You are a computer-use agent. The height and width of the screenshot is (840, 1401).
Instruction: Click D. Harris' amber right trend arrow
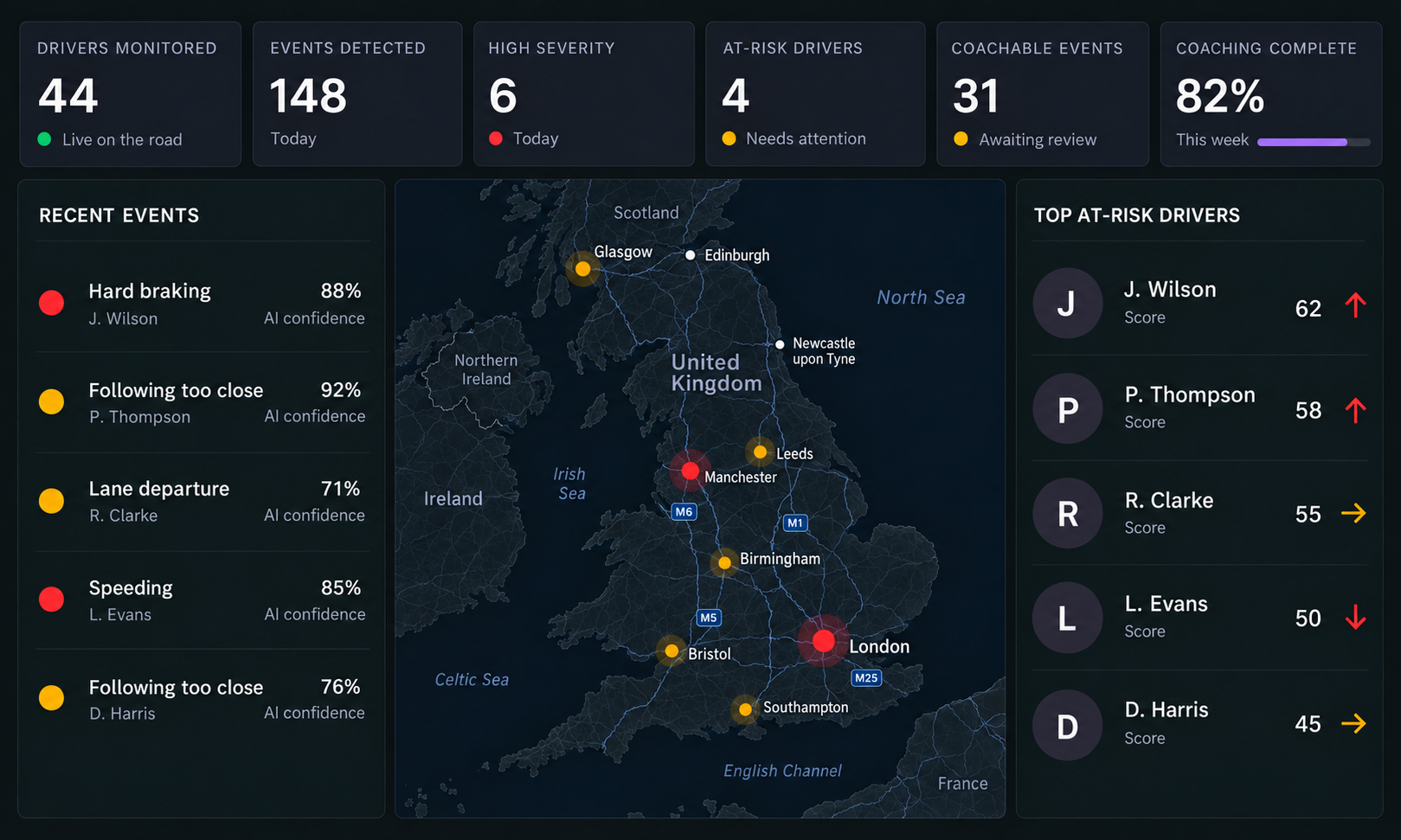(1353, 723)
